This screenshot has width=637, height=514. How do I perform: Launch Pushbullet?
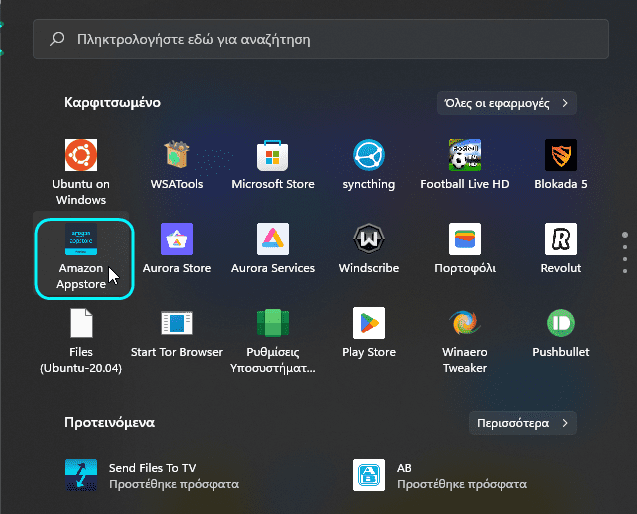click(561, 333)
